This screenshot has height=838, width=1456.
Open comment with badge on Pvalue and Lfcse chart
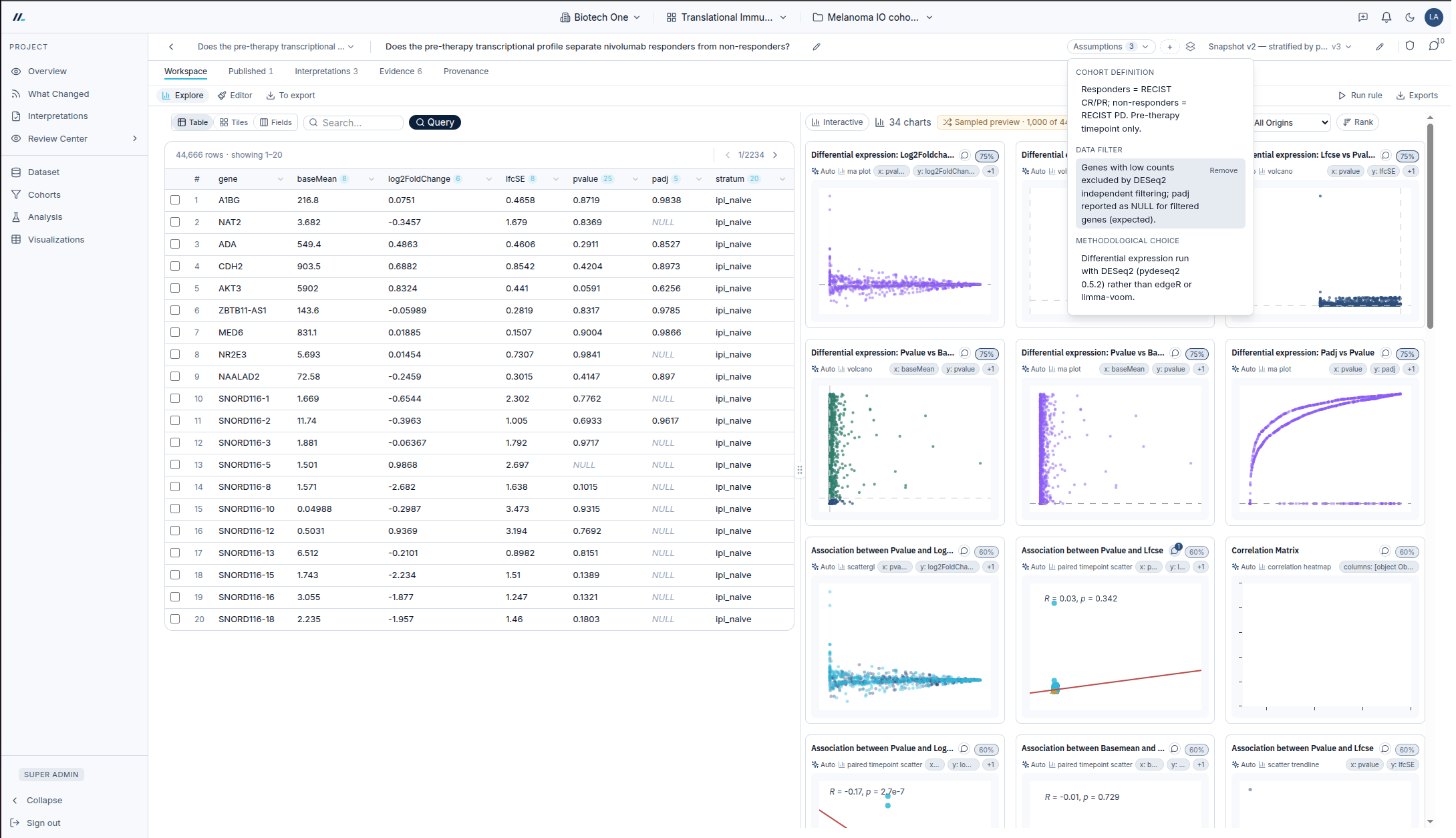click(x=1175, y=551)
